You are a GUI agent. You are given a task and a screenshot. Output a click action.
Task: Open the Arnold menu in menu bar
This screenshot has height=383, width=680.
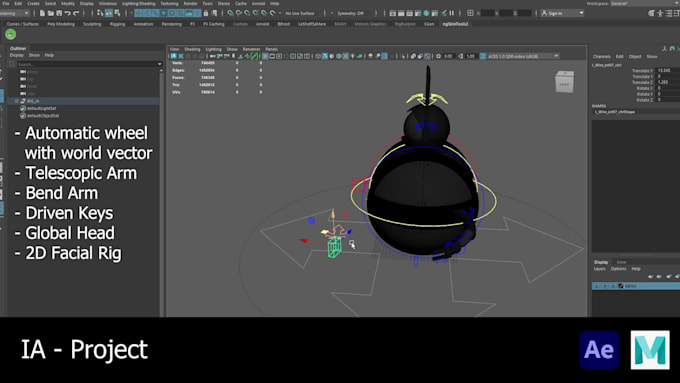point(258,3)
